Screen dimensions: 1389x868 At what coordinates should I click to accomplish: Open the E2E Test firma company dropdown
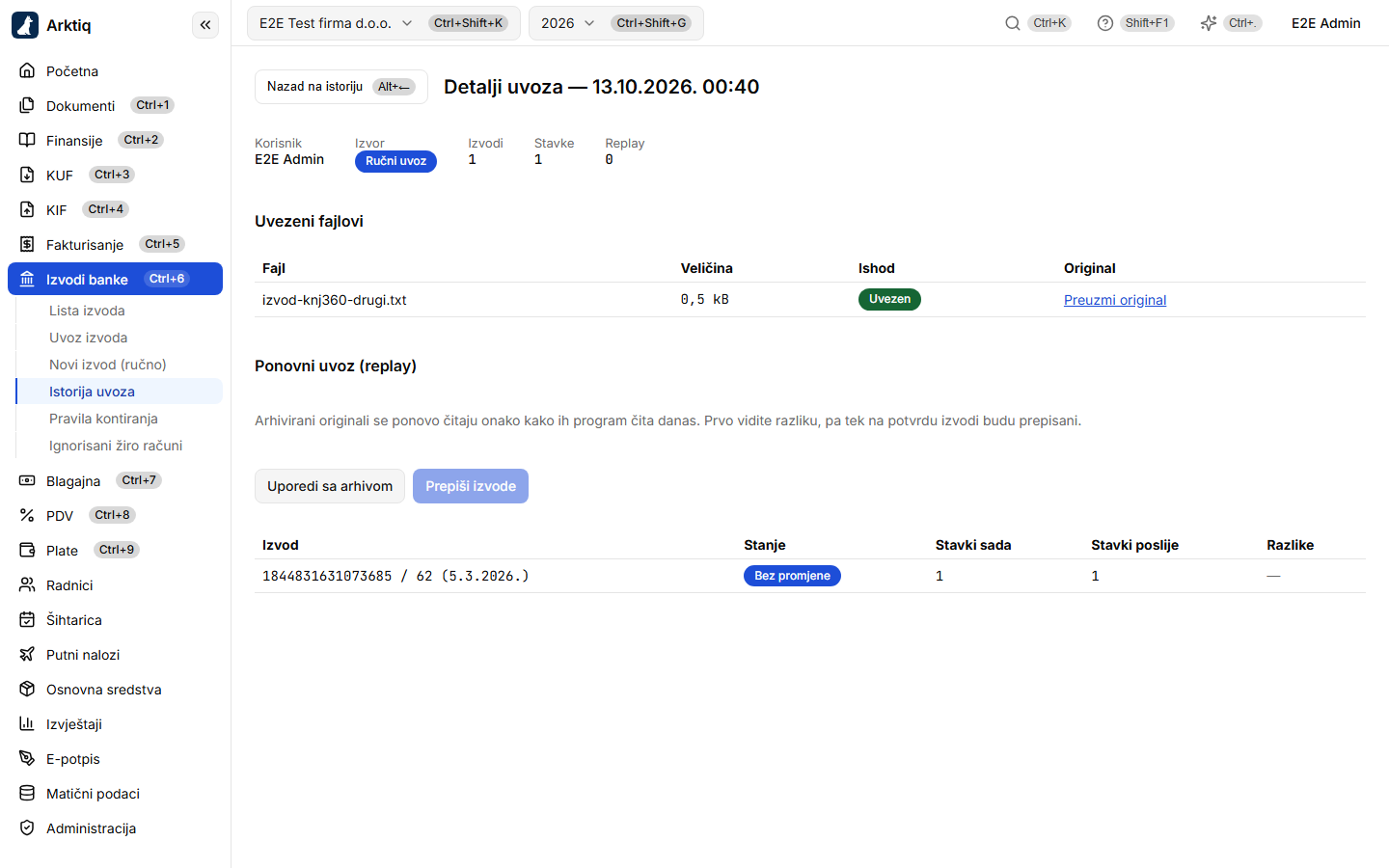384,23
